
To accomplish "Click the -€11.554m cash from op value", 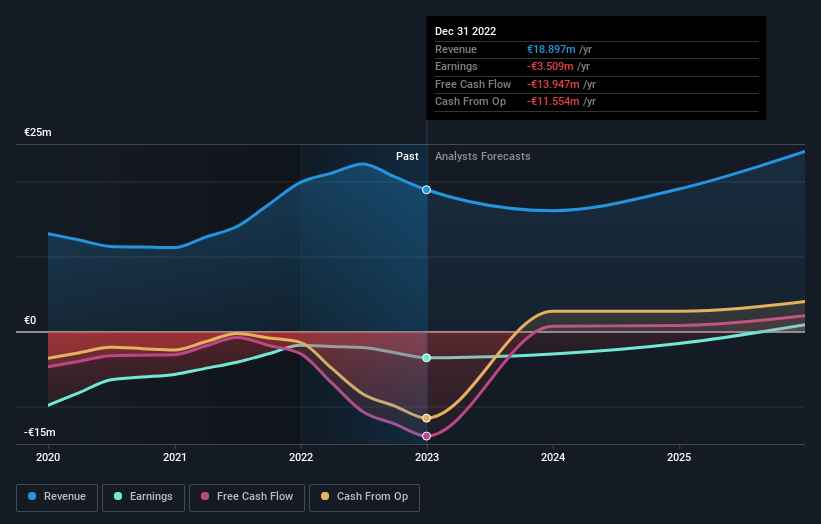I will (553, 102).
